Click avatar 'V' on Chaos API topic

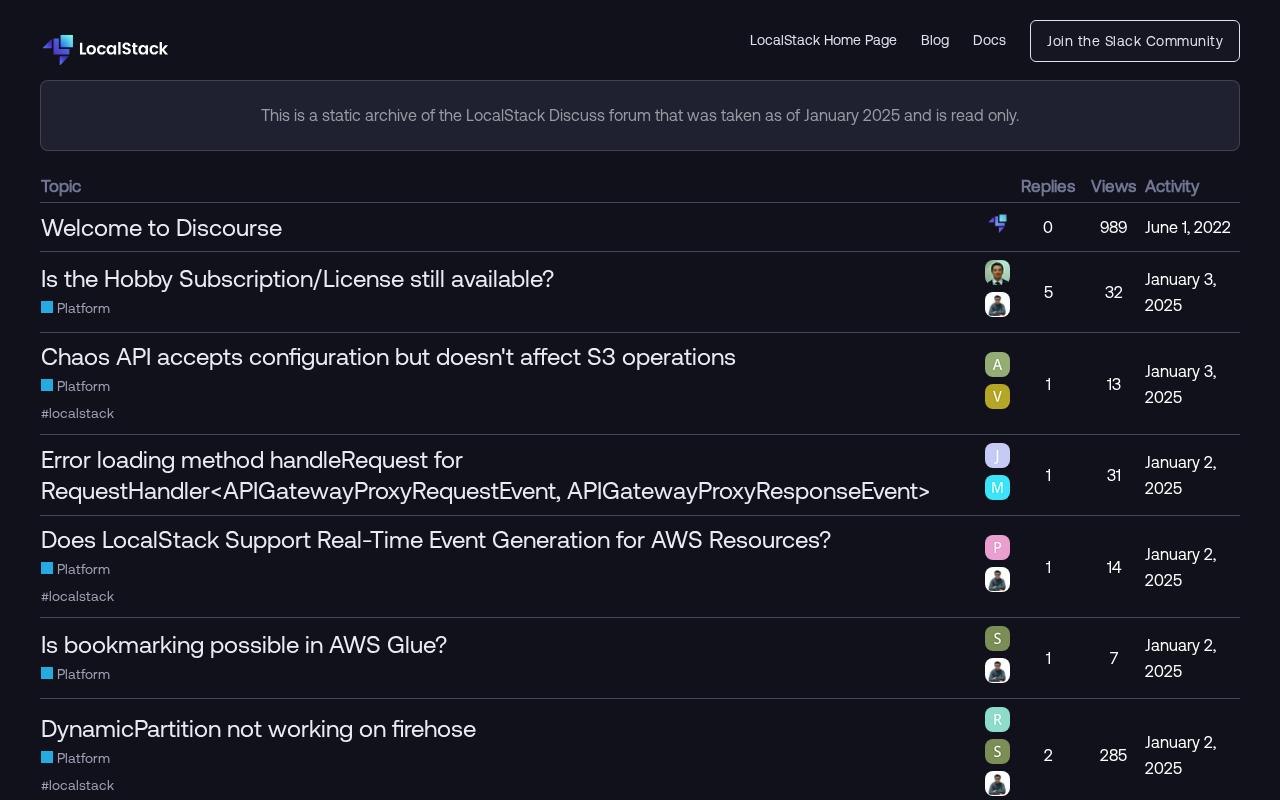[x=997, y=397]
